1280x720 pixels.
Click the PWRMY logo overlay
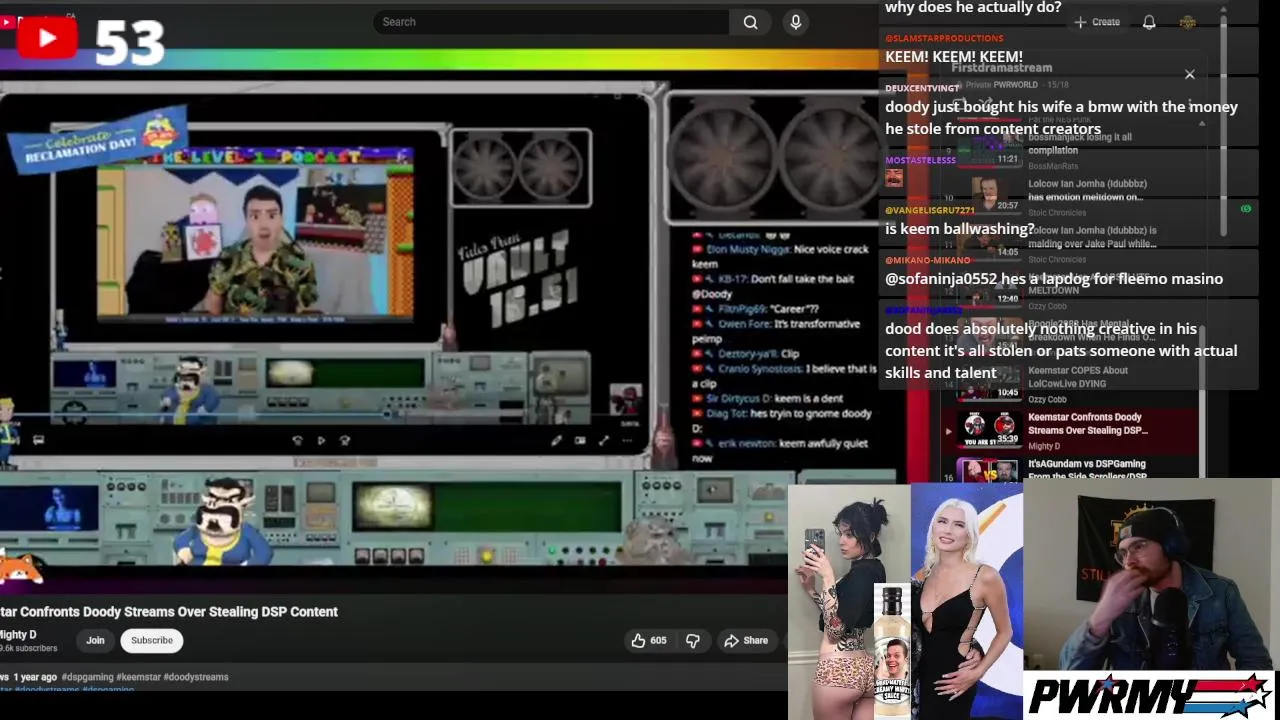pyautogui.click(x=1150, y=695)
